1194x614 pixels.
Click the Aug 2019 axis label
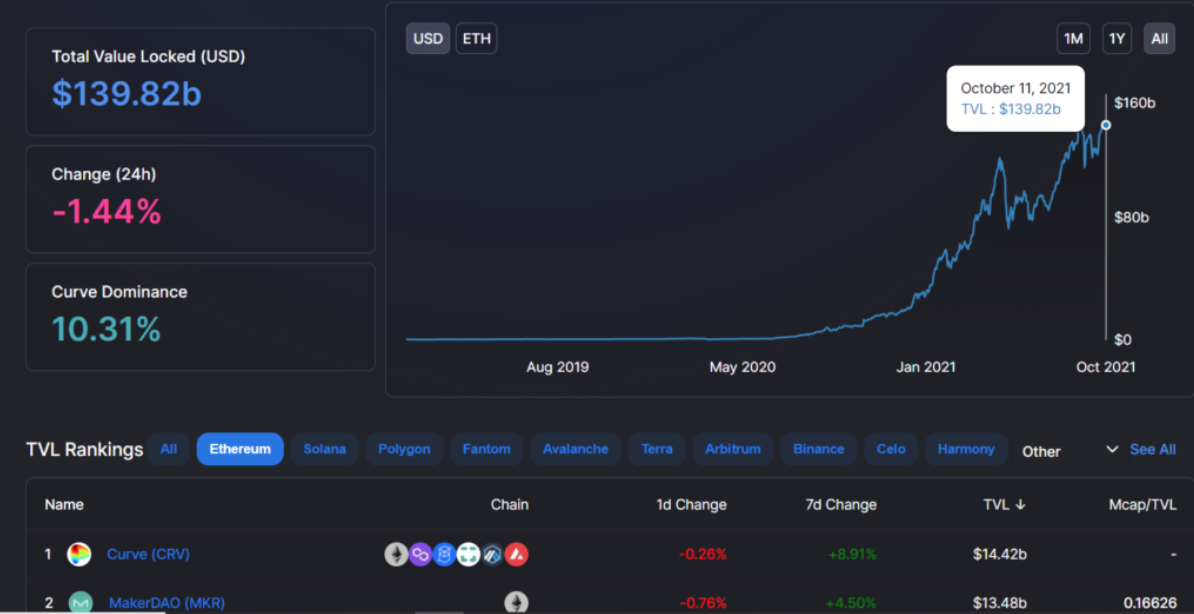[x=557, y=367]
